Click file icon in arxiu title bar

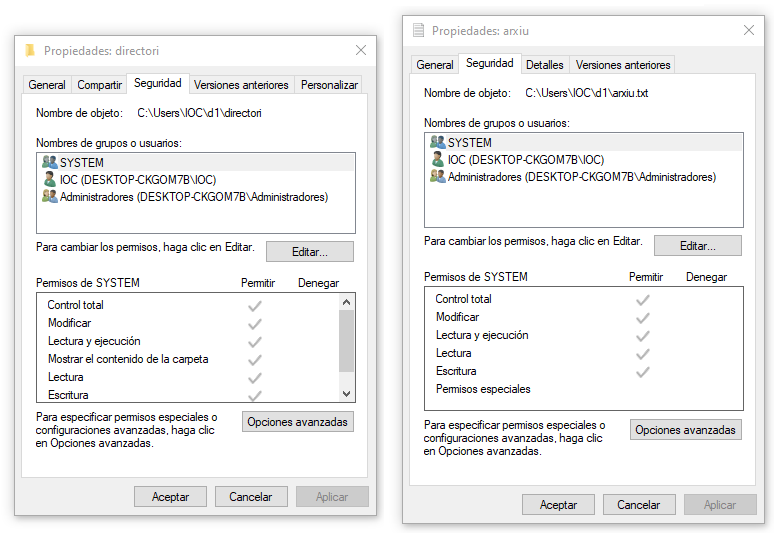pyautogui.click(x=418, y=31)
